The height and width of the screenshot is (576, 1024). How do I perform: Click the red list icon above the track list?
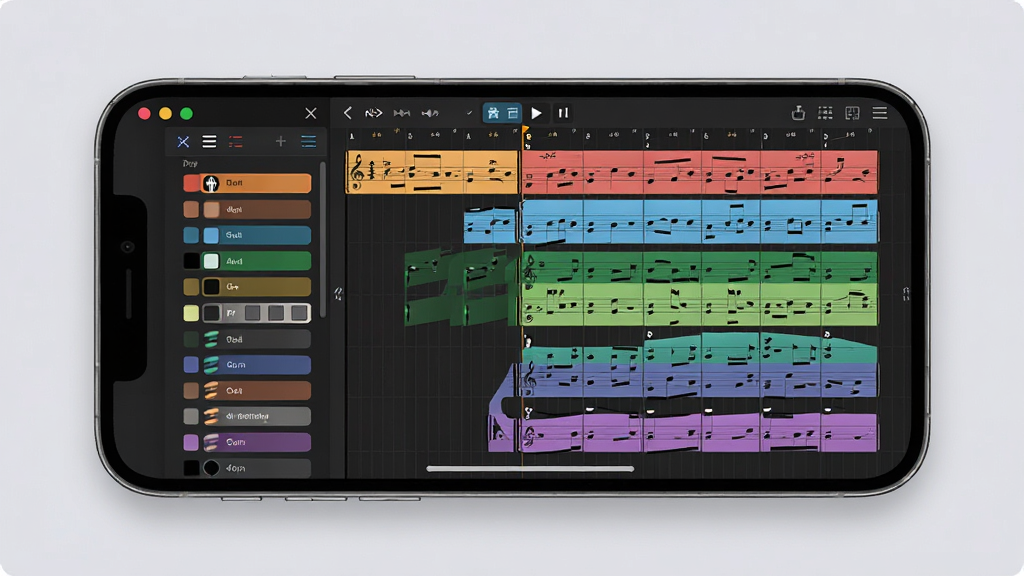coord(235,142)
